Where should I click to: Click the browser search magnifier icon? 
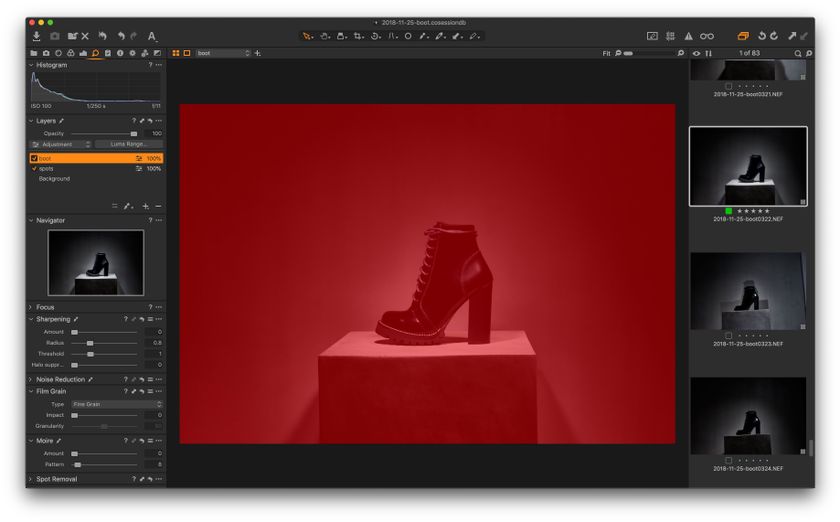(x=798, y=53)
